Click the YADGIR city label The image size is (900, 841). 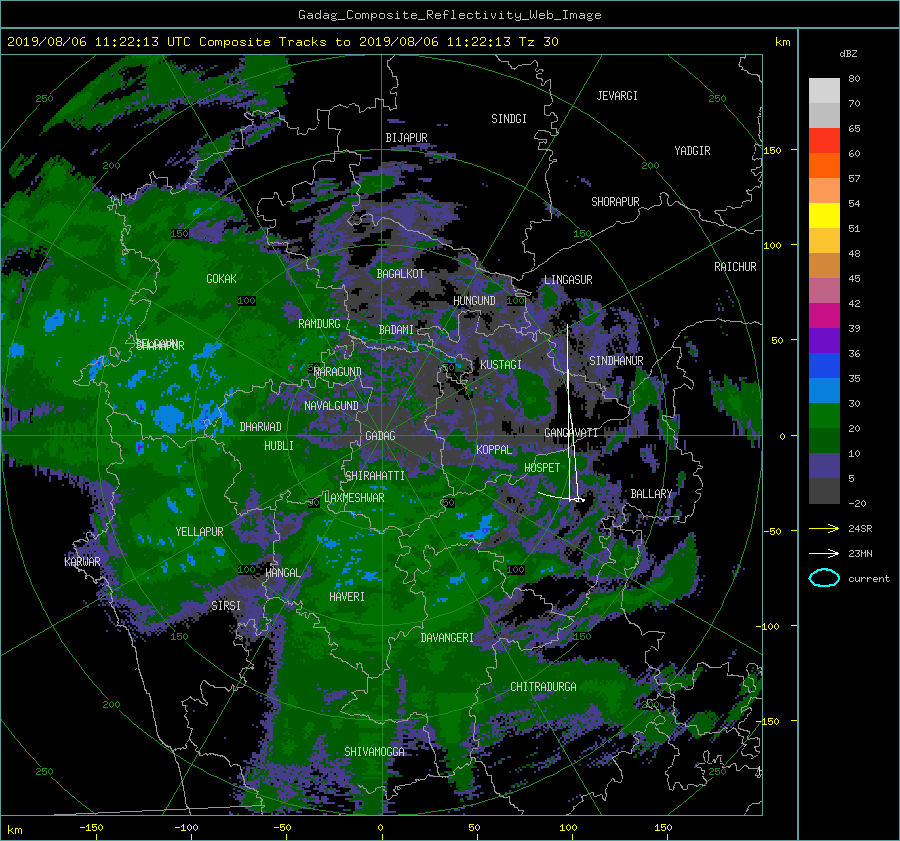[x=692, y=150]
